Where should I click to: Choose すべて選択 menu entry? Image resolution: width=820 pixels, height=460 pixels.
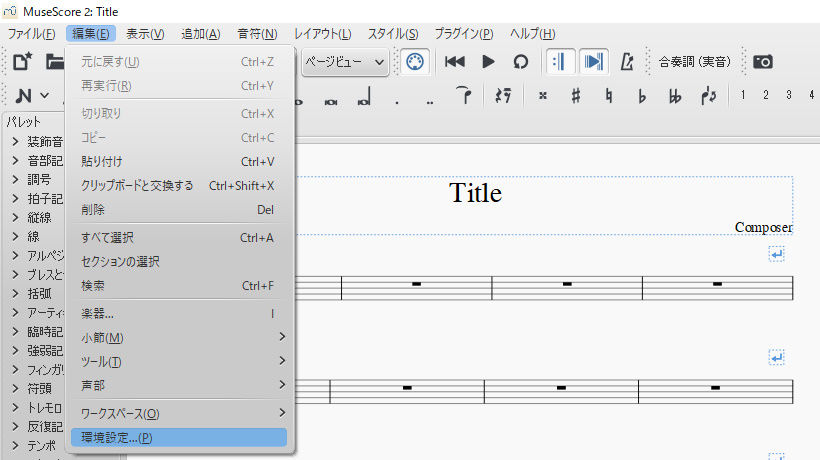pos(178,238)
